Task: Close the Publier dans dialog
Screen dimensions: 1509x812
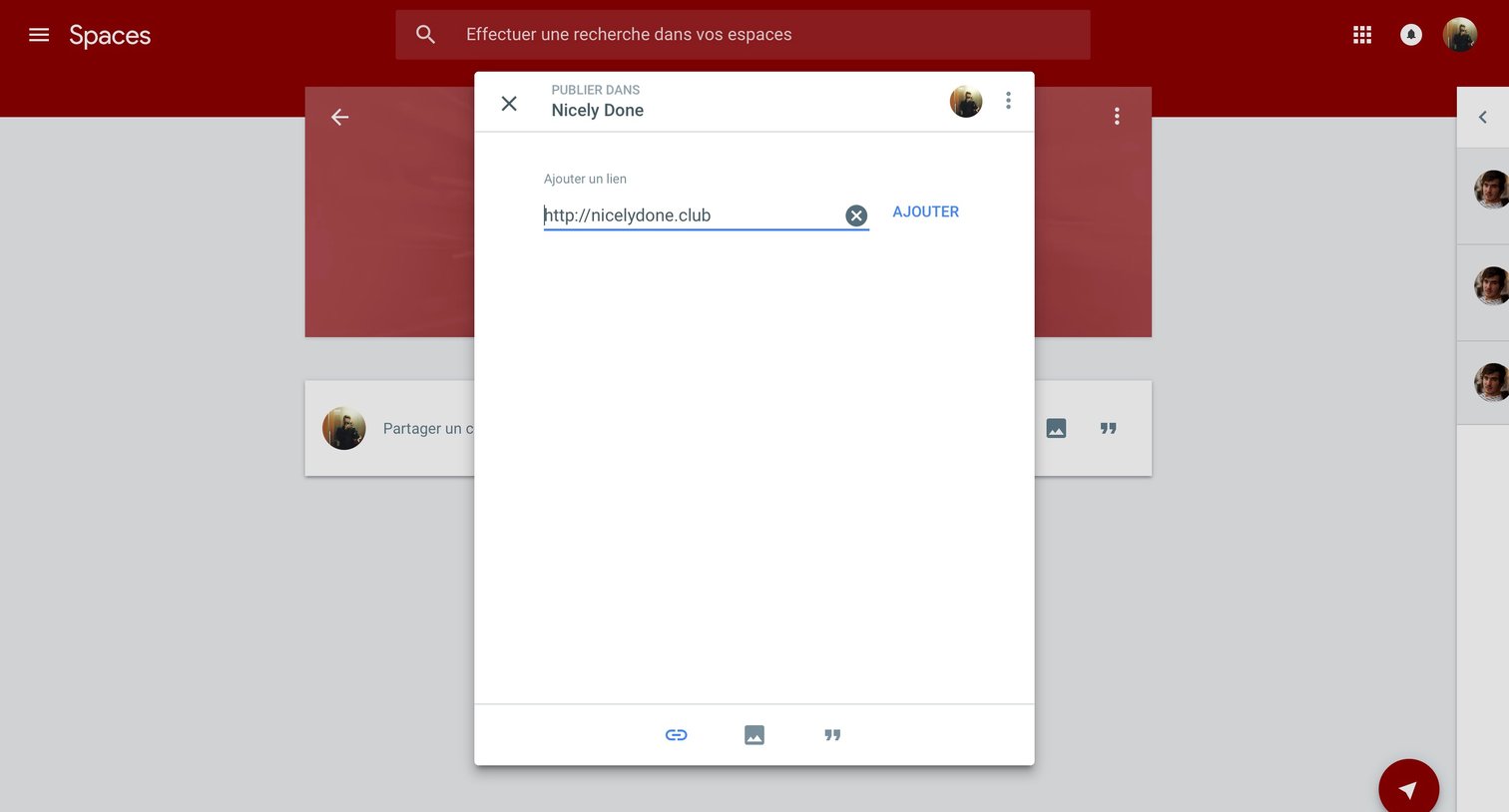Action: click(x=509, y=103)
